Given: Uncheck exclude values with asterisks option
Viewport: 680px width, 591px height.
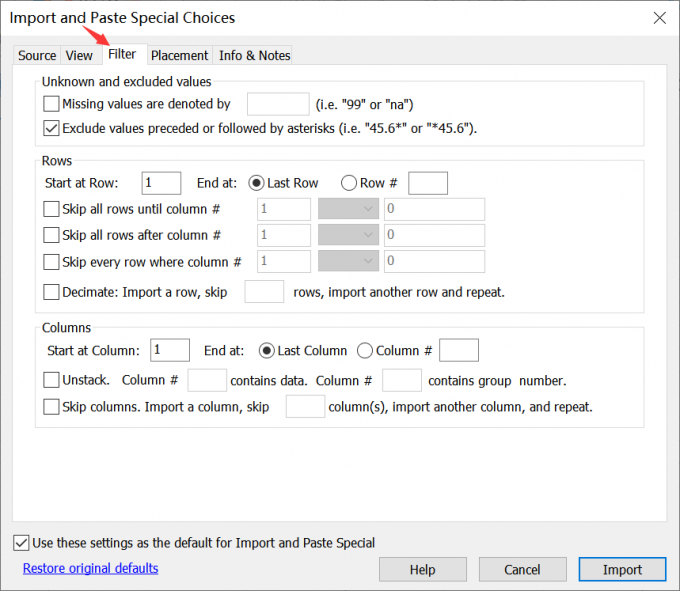Looking at the screenshot, I should pyautogui.click(x=52, y=128).
